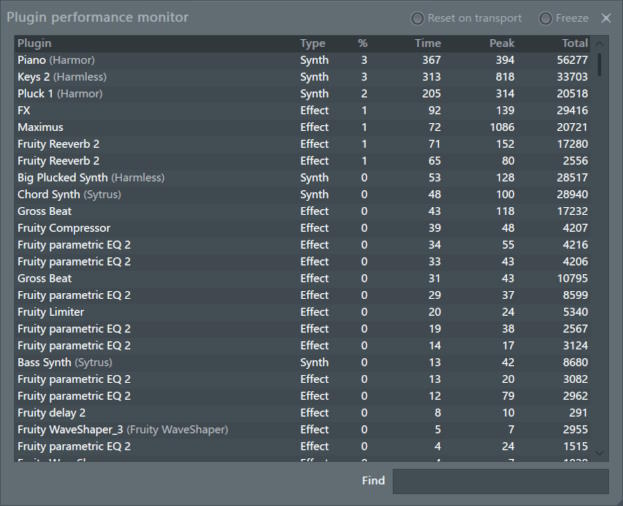Toggle the Freeze option

[545, 18]
